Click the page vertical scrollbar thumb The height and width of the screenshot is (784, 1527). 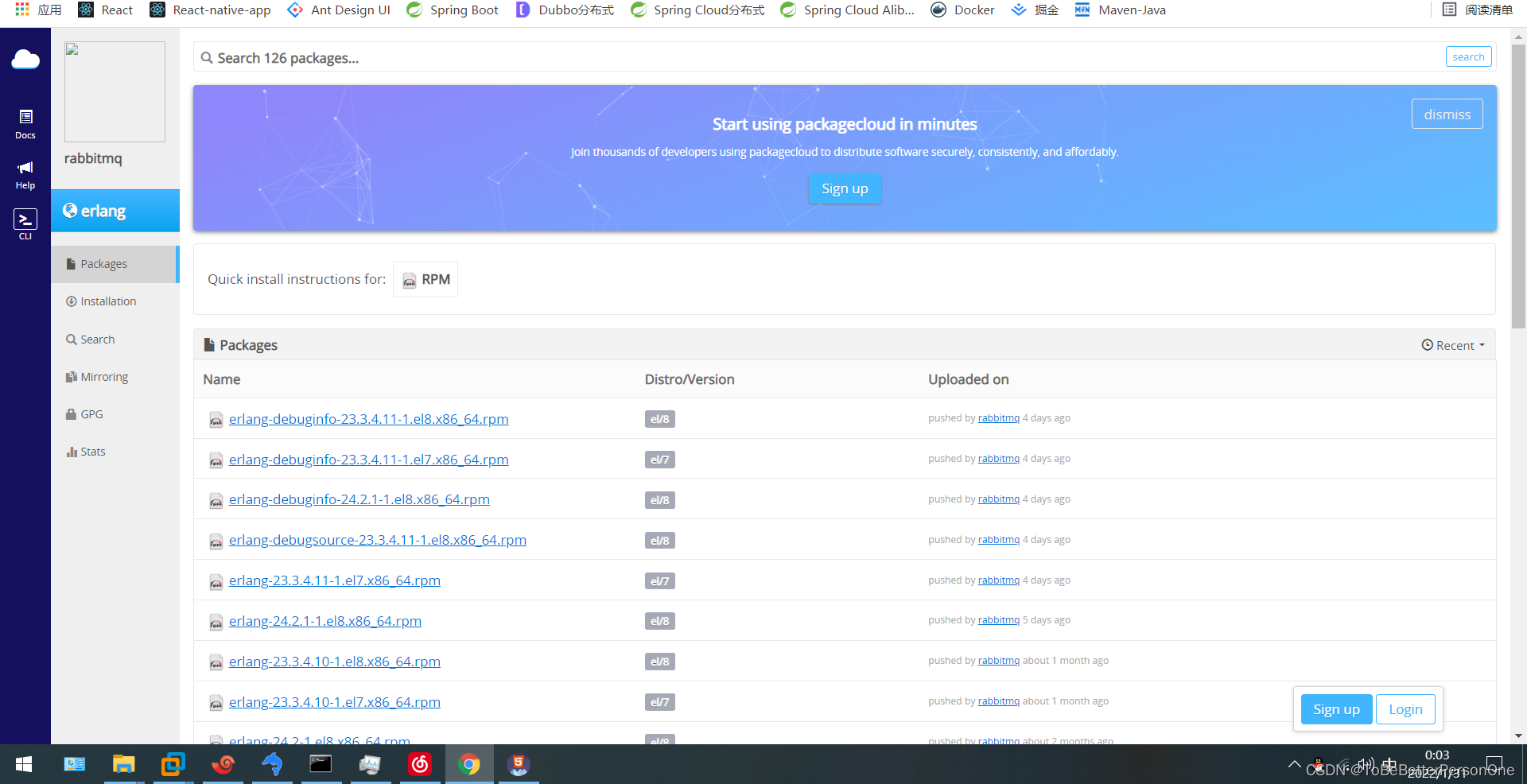(x=1518, y=184)
